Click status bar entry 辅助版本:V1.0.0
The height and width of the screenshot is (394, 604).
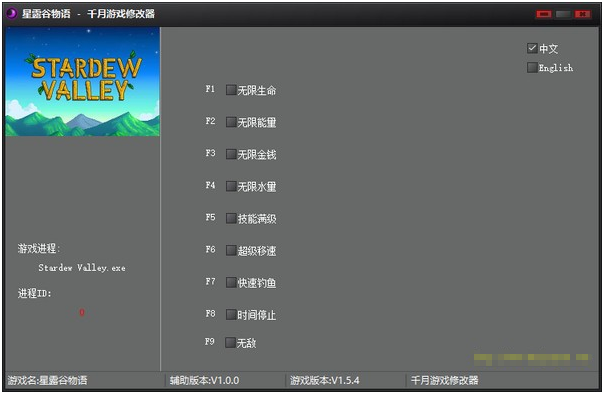(205, 381)
